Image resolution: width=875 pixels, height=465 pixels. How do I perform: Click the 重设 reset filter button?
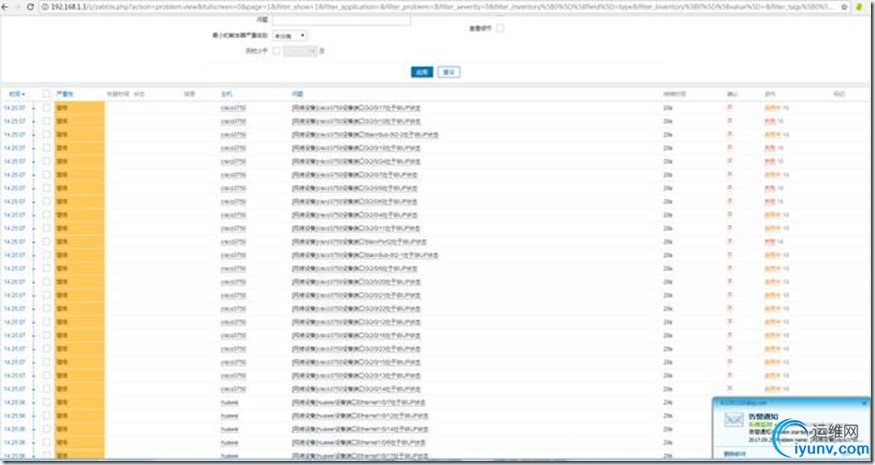(449, 72)
